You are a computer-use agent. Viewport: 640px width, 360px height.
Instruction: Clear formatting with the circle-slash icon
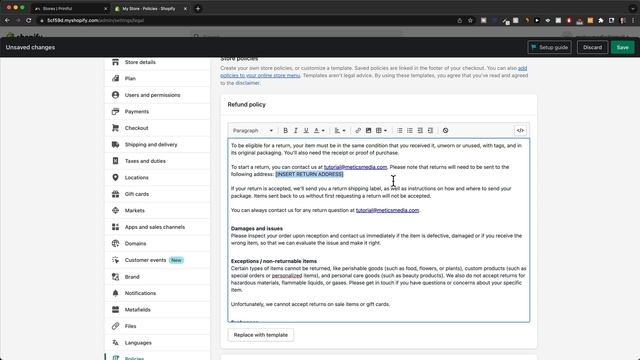(x=445, y=131)
